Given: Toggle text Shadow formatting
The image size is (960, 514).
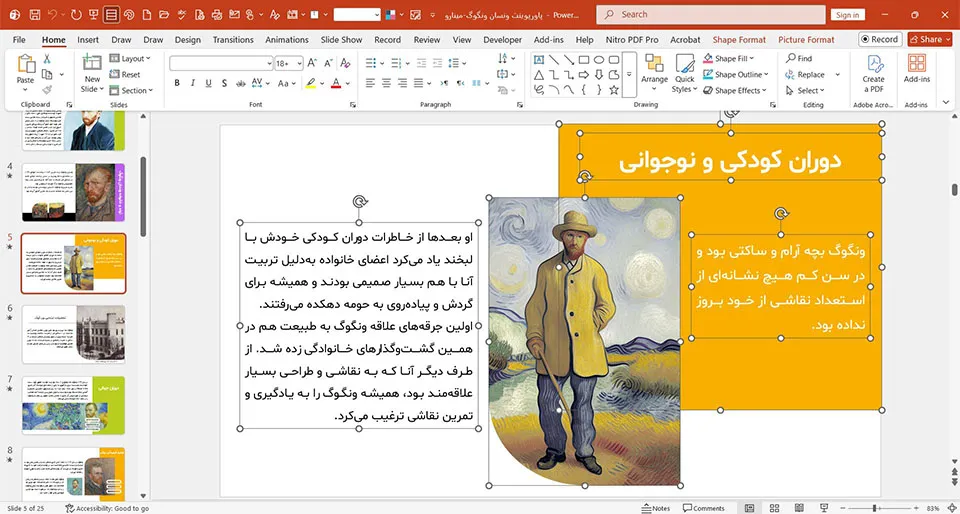Looking at the screenshot, I should pyautogui.click(x=224, y=83).
